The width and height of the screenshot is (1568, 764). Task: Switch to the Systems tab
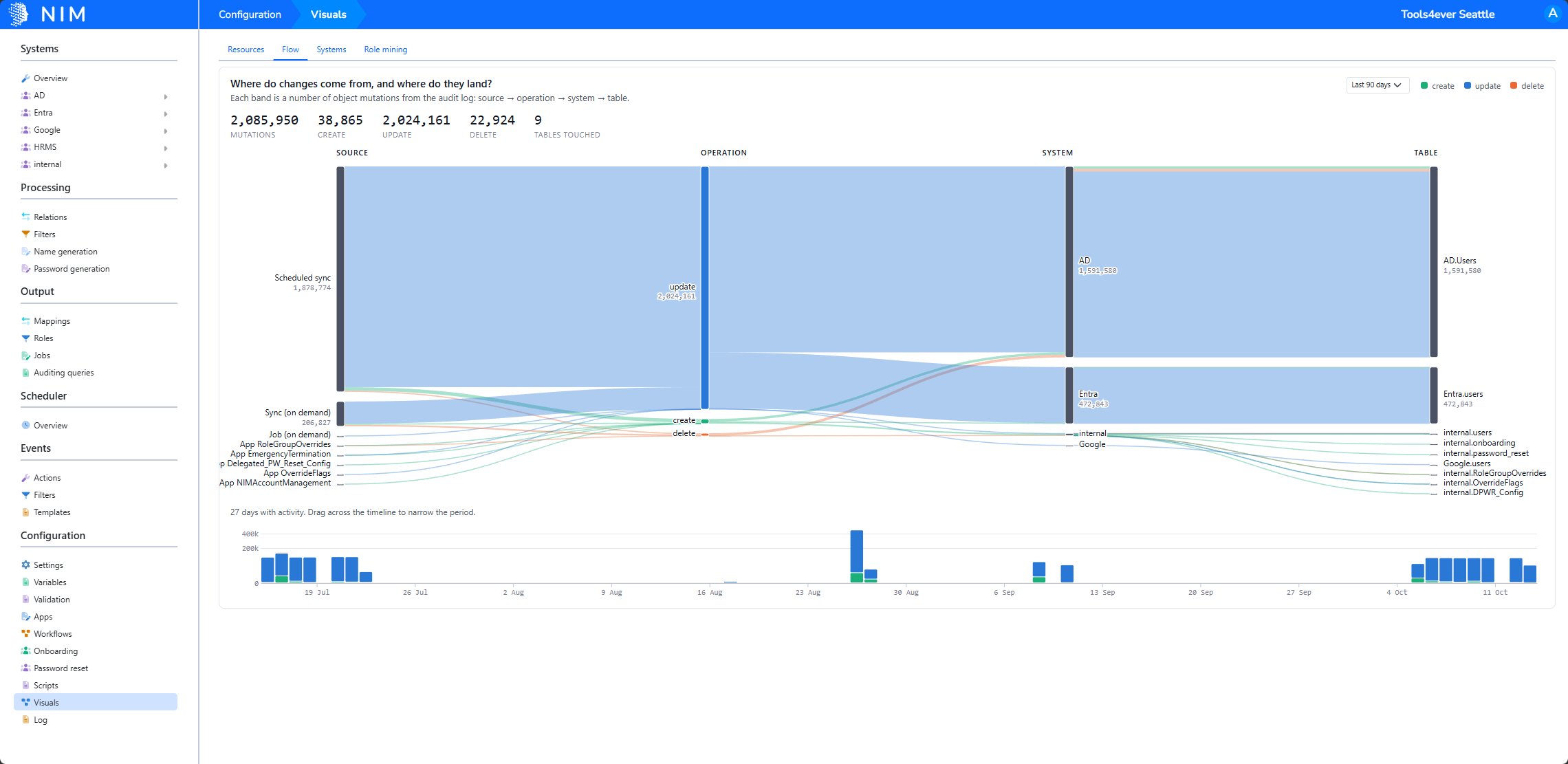pyautogui.click(x=331, y=50)
